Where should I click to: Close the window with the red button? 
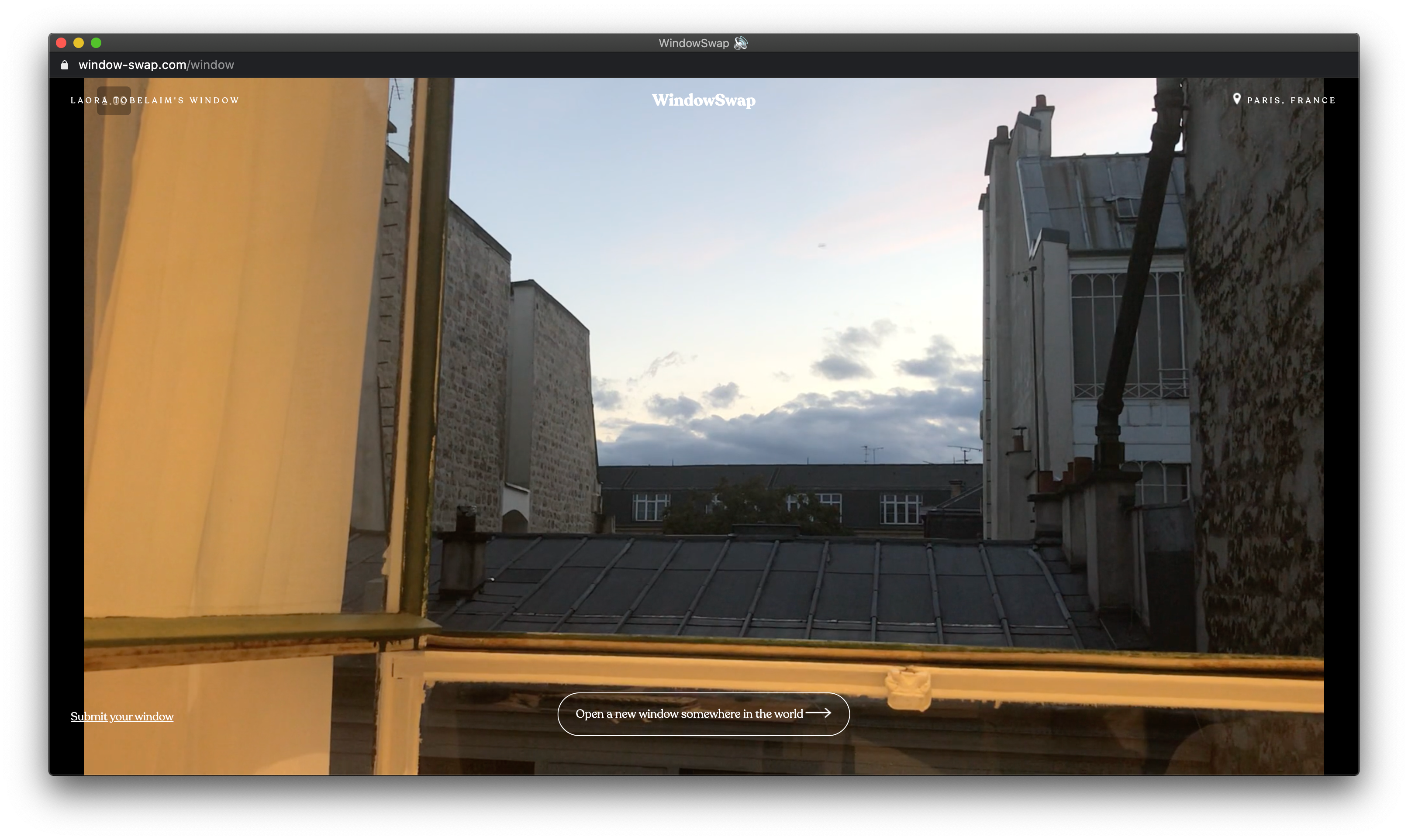62,43
